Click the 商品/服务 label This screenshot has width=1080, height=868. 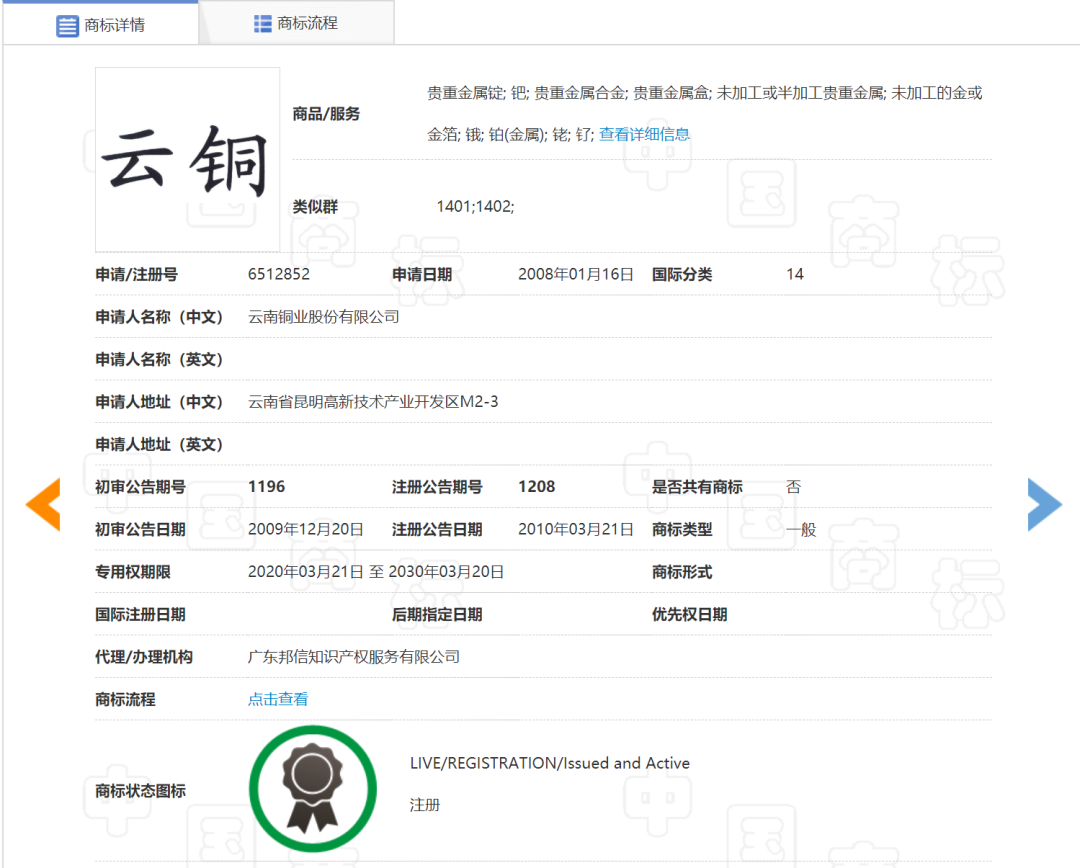click(326, 114)
